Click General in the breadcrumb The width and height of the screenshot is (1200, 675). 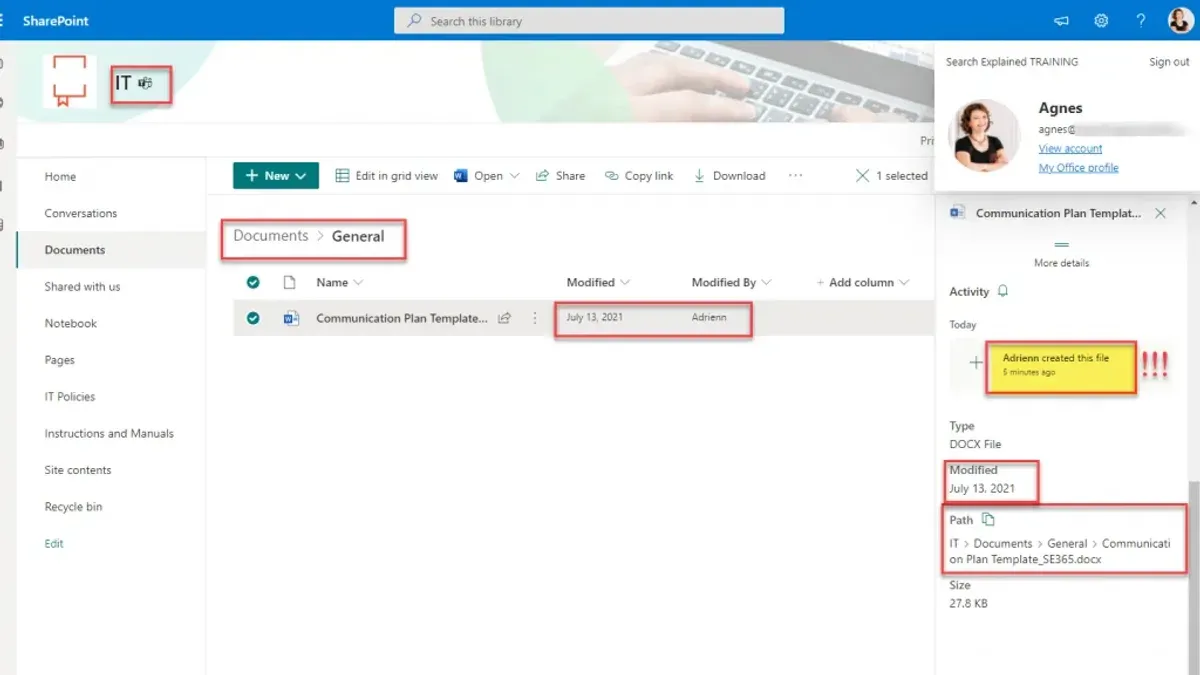click(x=358, y=236)
